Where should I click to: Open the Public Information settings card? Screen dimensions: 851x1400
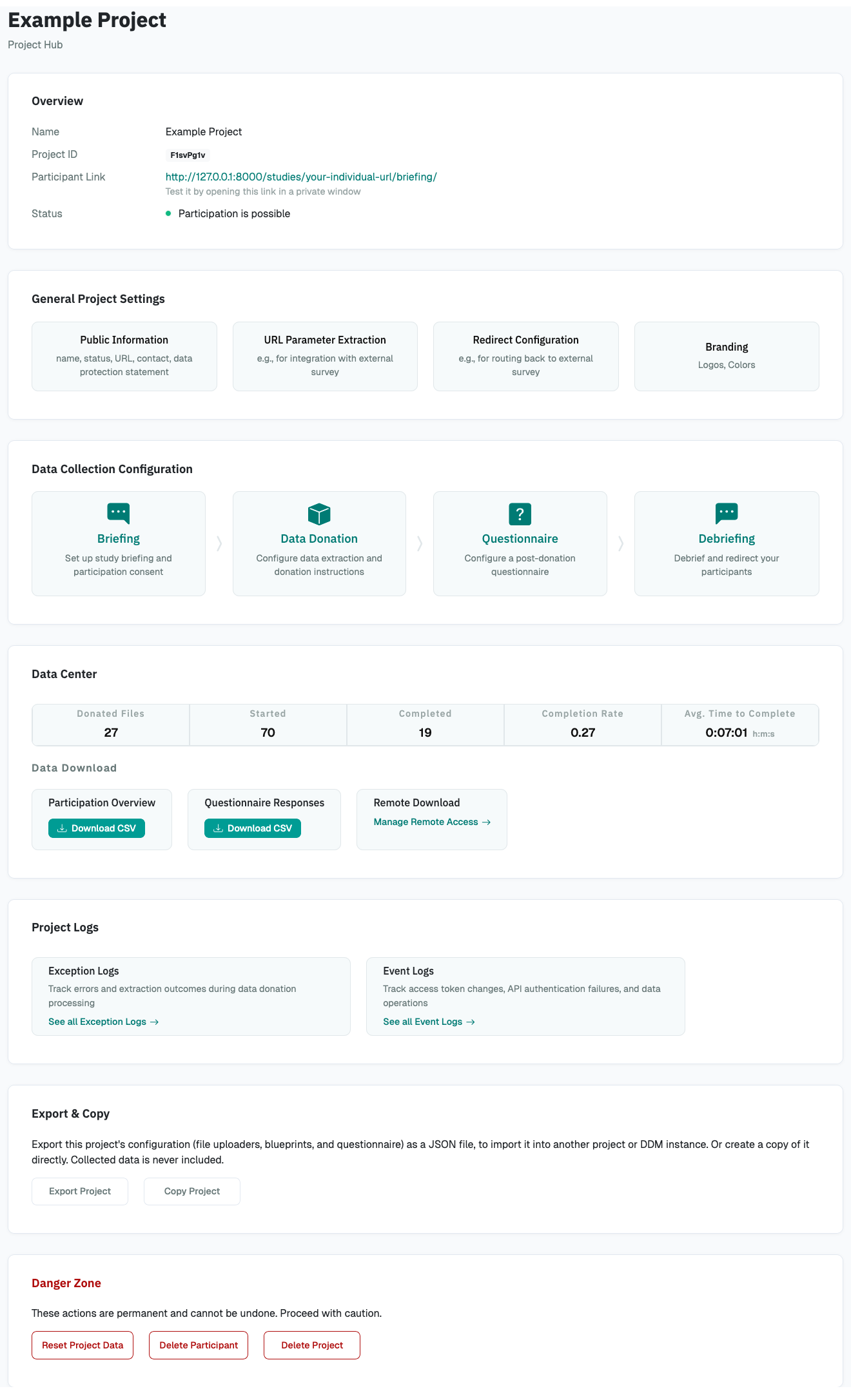pos(124,356)
